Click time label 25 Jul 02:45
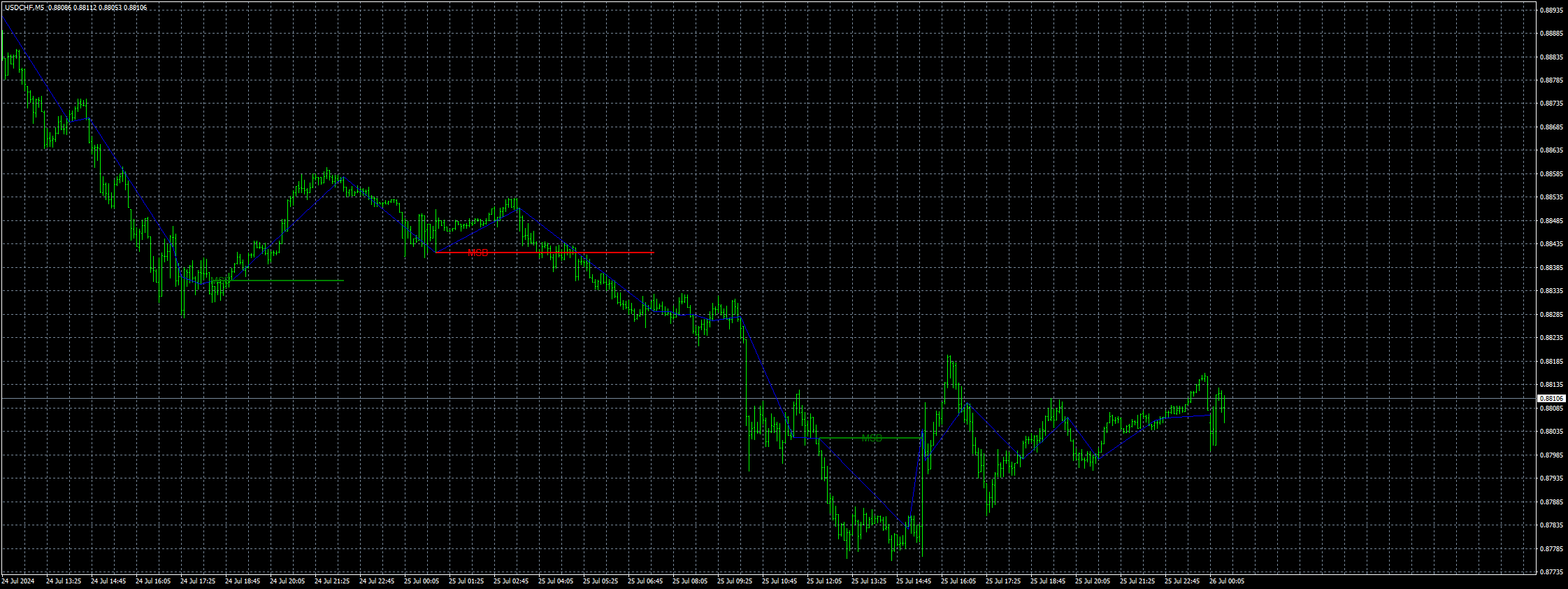The width and height of the screenshot is (1568, 589). point(511,581)
